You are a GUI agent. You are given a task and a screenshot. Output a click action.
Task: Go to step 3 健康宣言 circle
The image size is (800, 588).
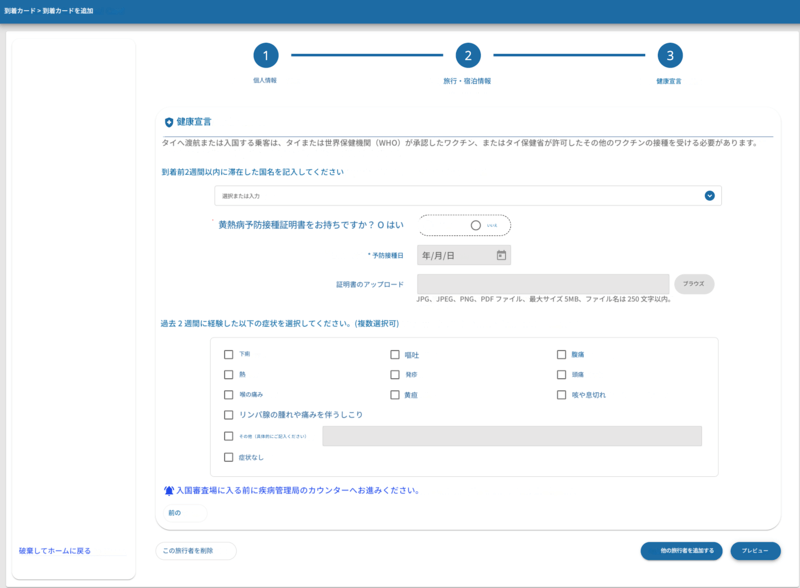click(670, 56)
